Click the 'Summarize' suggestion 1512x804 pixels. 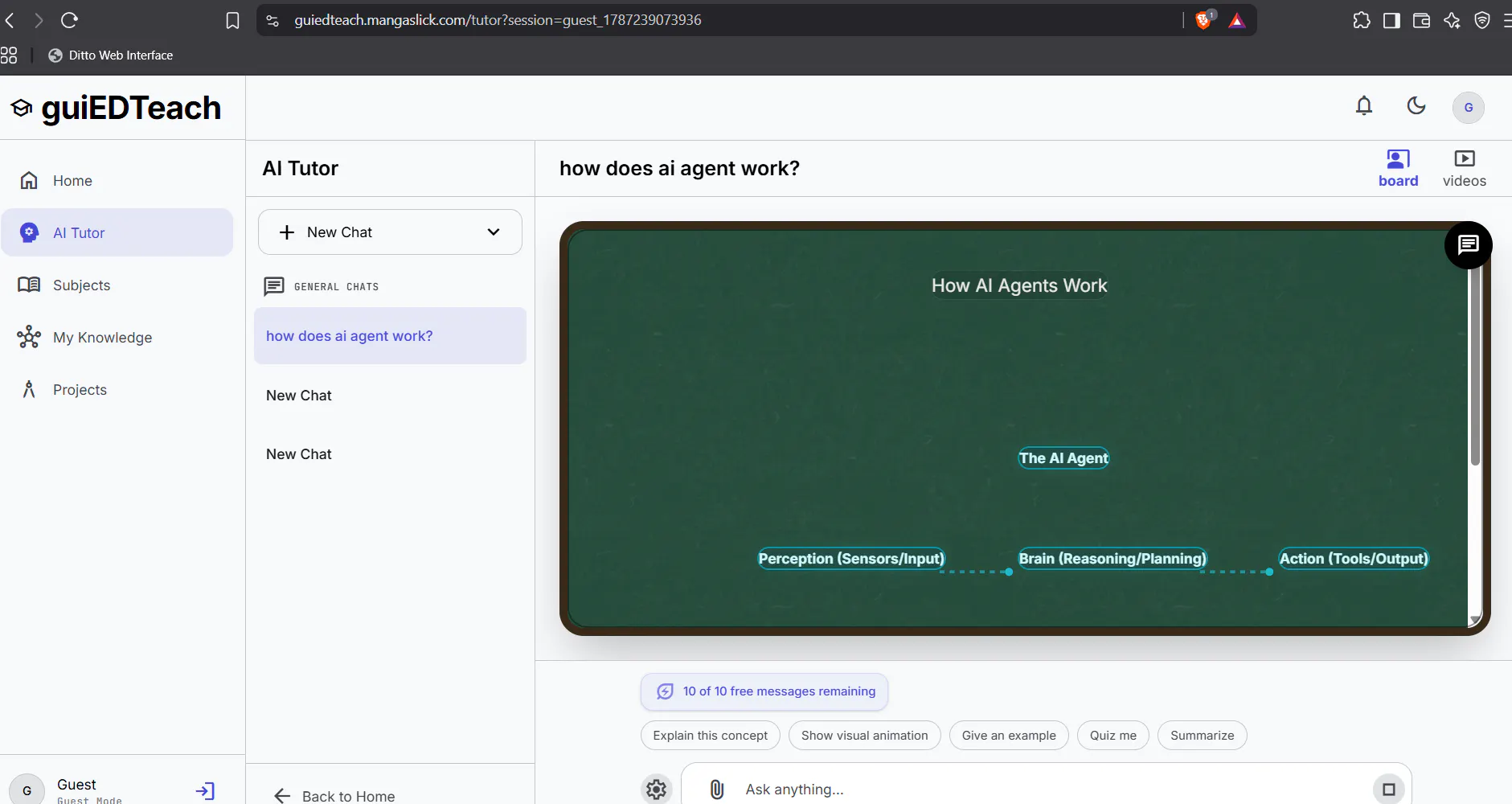[x=1203, y=736]
